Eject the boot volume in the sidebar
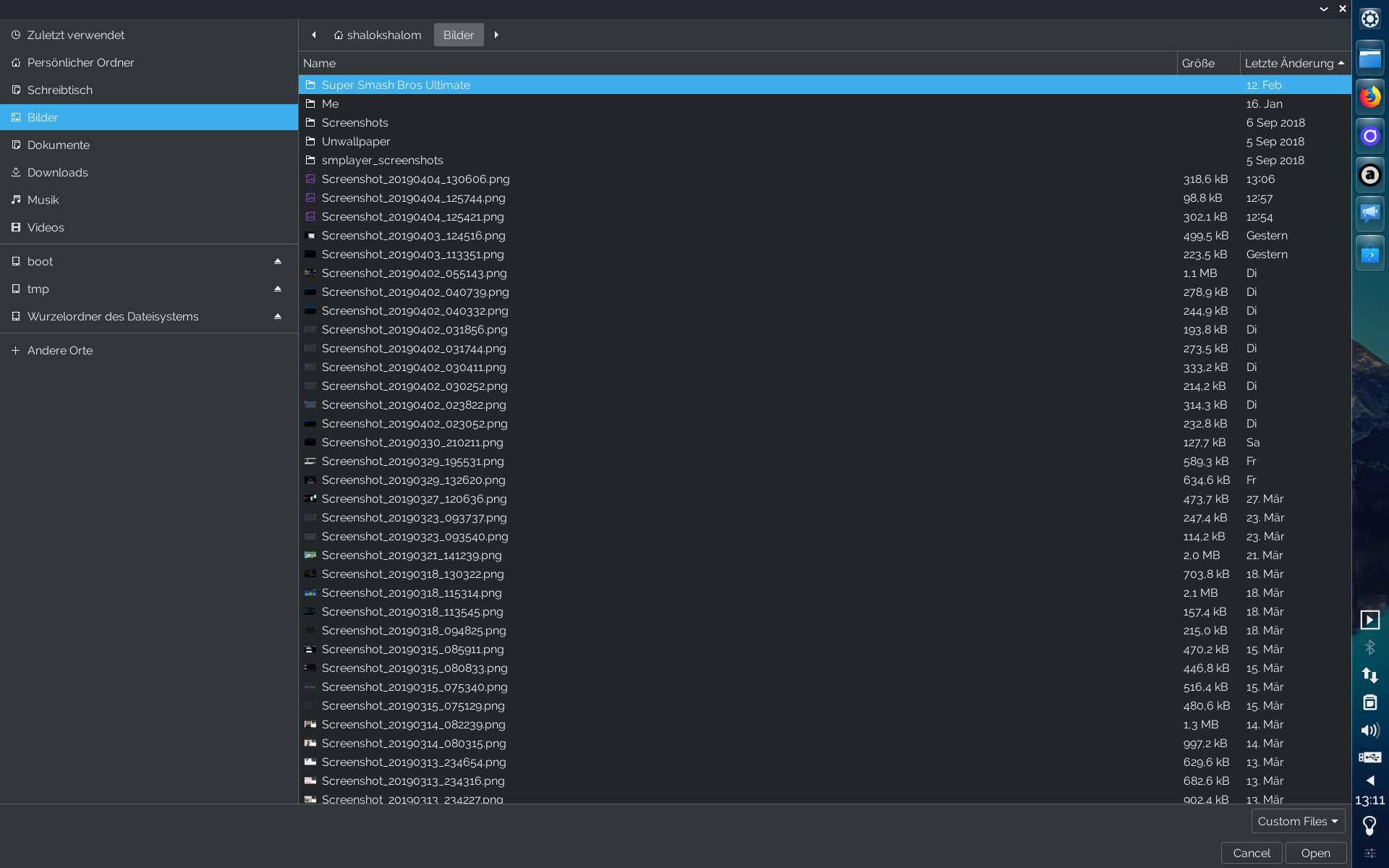This screenshot has height=868, width=1389. point(278,261)
